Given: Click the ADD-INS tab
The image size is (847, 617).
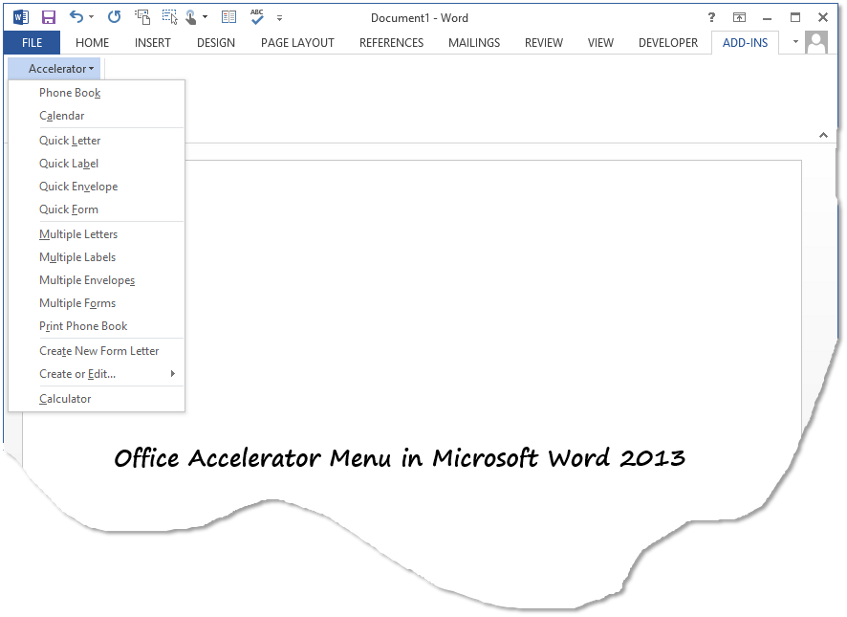Looking at the screenshot, I should pos(745,43).
